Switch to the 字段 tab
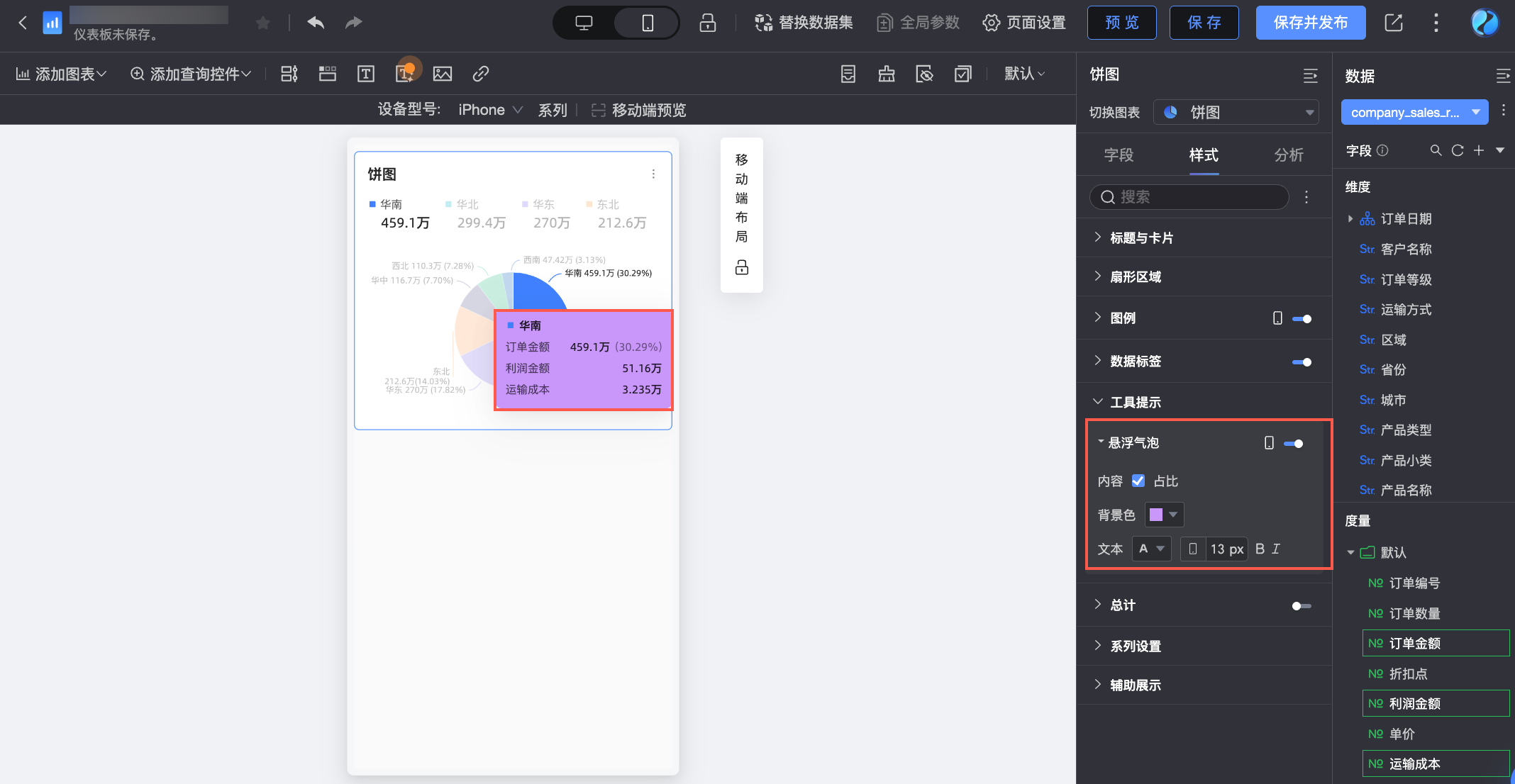Screen dimensions: 1515x784 [1119, 155]
